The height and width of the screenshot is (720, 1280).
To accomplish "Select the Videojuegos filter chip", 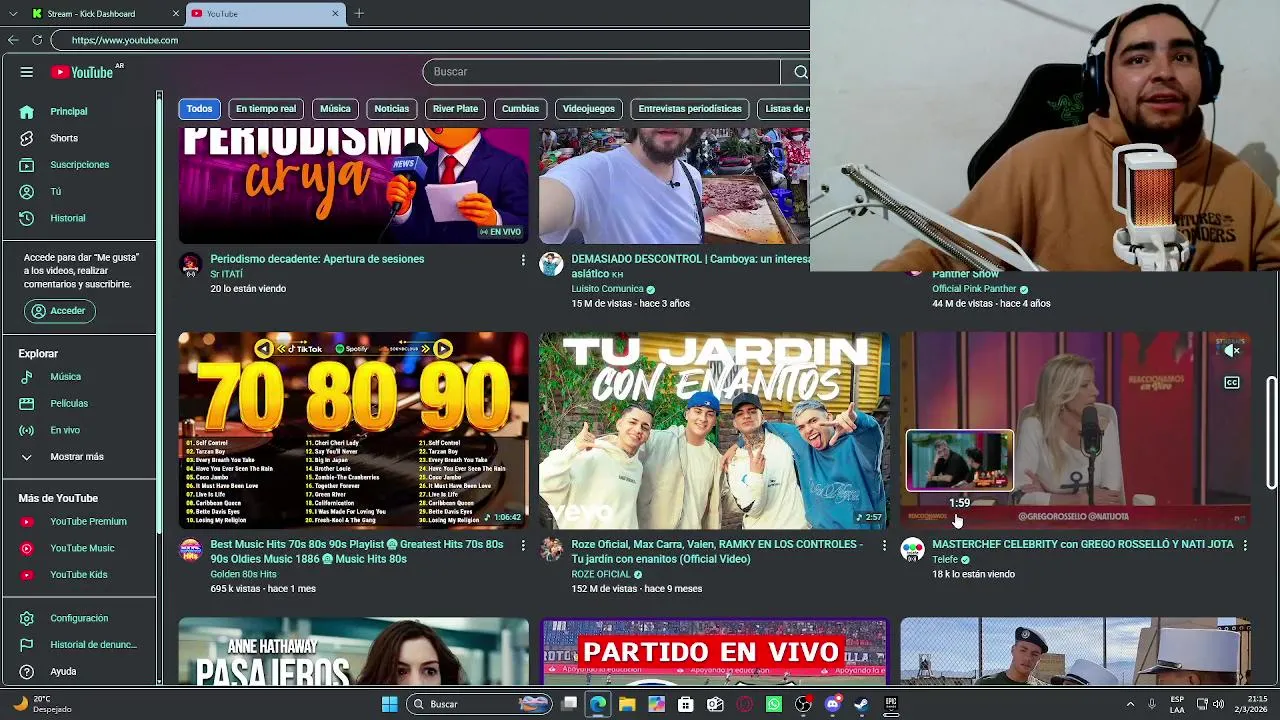I will tap(588, 109).
